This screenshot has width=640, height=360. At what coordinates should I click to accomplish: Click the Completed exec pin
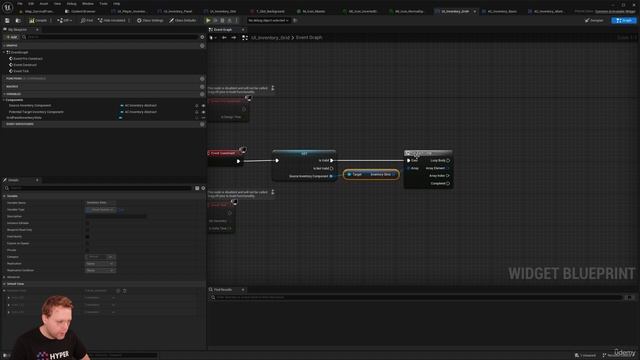point(448,184)
